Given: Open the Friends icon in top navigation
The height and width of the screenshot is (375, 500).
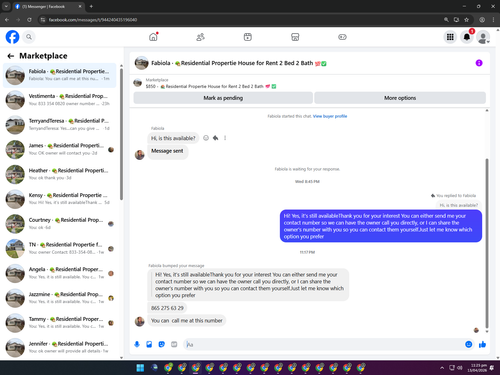Looking at the screenshot, I should (200, 37).
